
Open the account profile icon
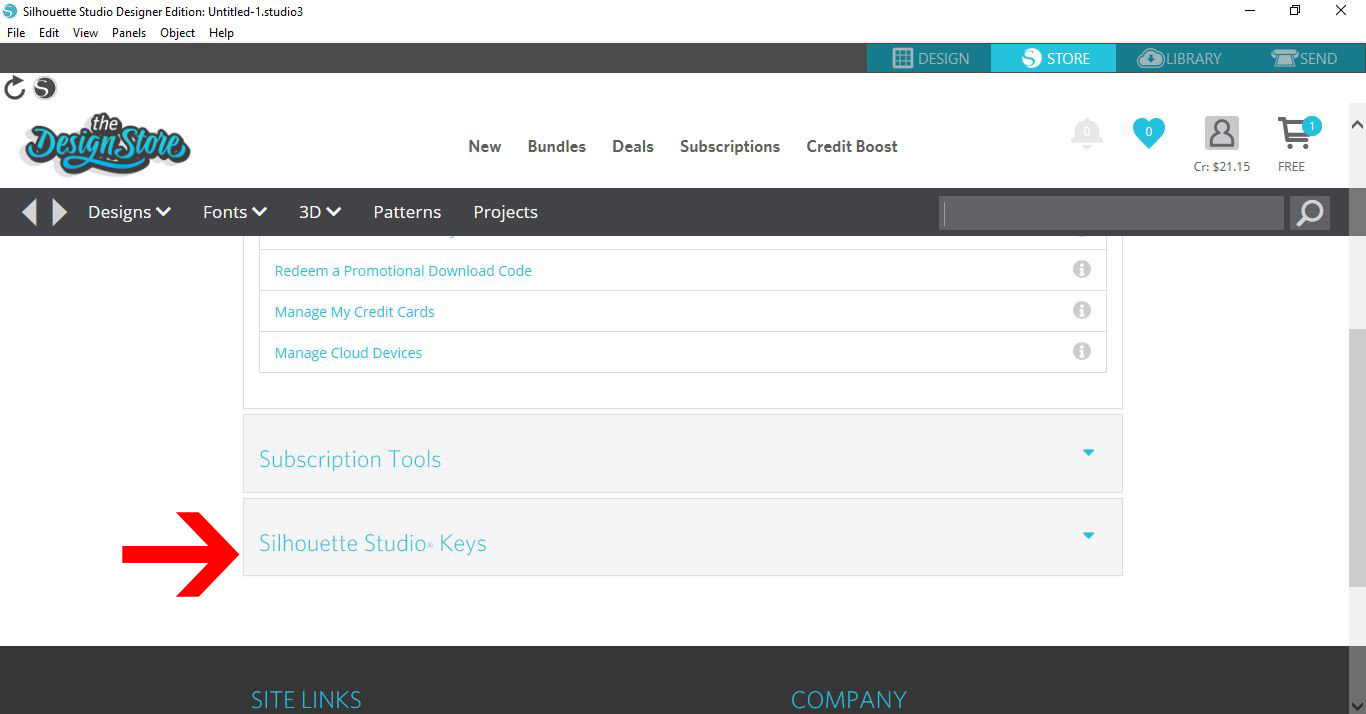[x=1221, y=133]
